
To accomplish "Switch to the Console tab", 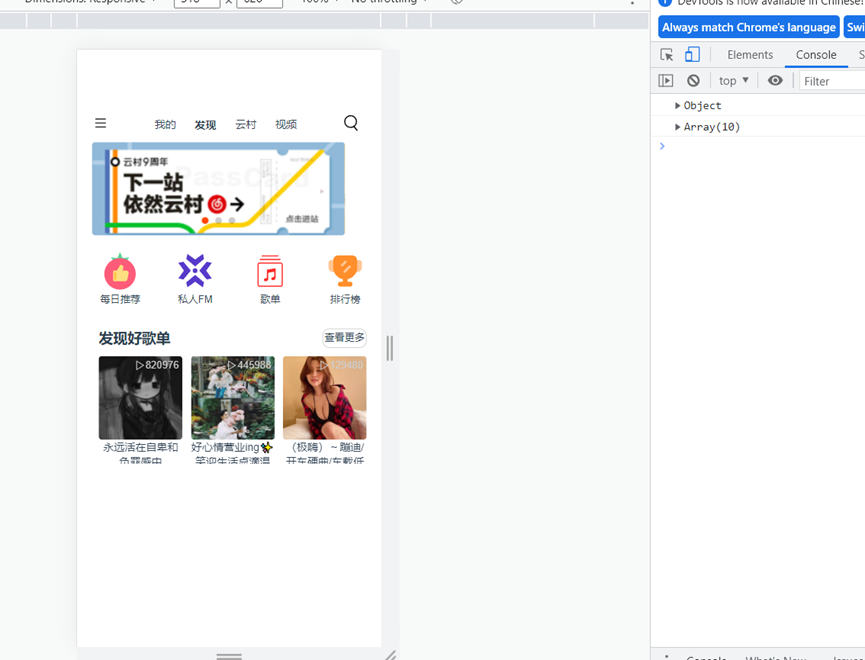I will pyautogui.click(x=816, y=55).
